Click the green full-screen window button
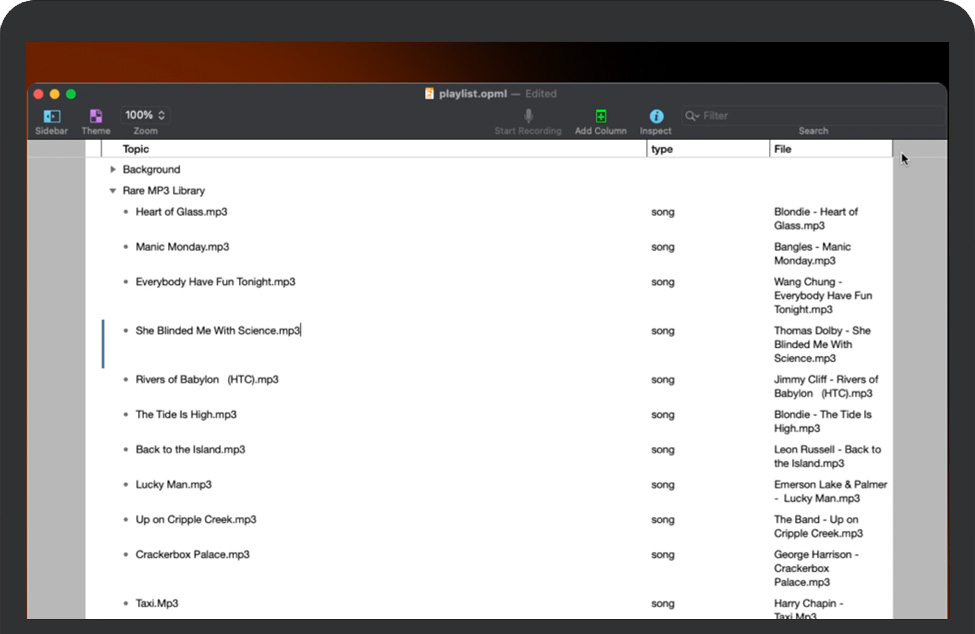The width and height of the screenshot is (975, 634). point(71,94)
